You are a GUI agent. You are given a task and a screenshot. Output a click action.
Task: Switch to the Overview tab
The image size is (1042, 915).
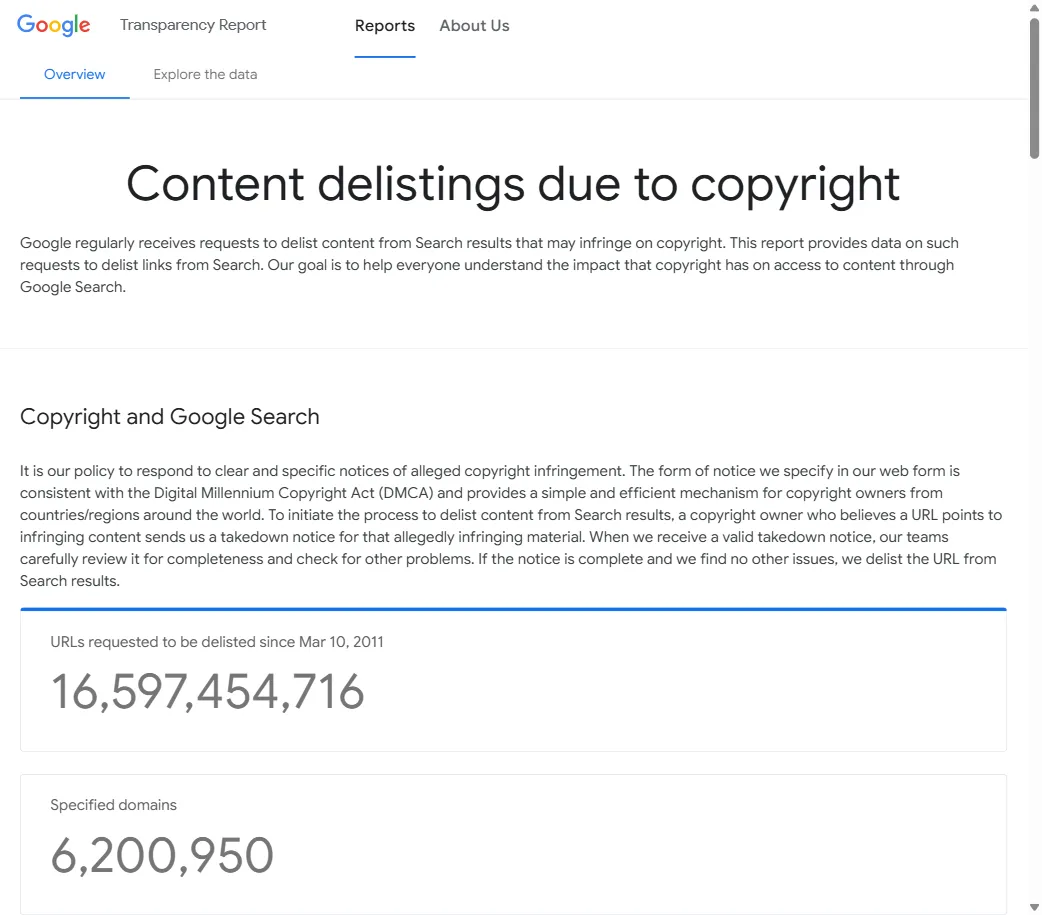click(74, 74)
